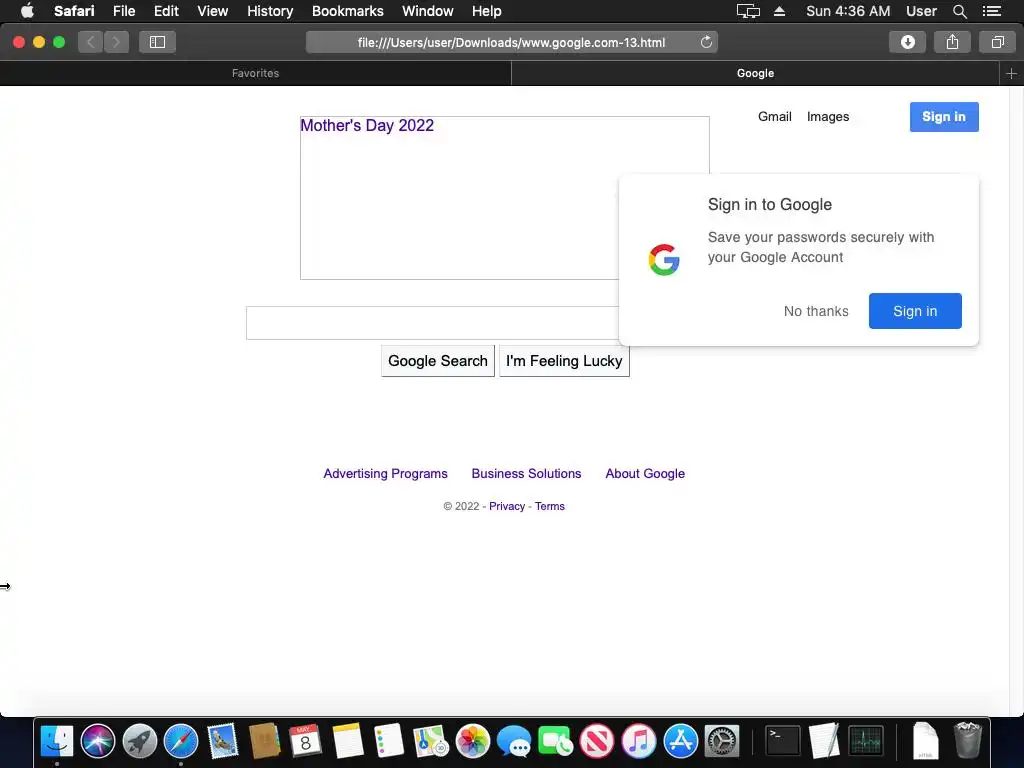Open the Contacts book in the Dock

[x=264, y=741]
